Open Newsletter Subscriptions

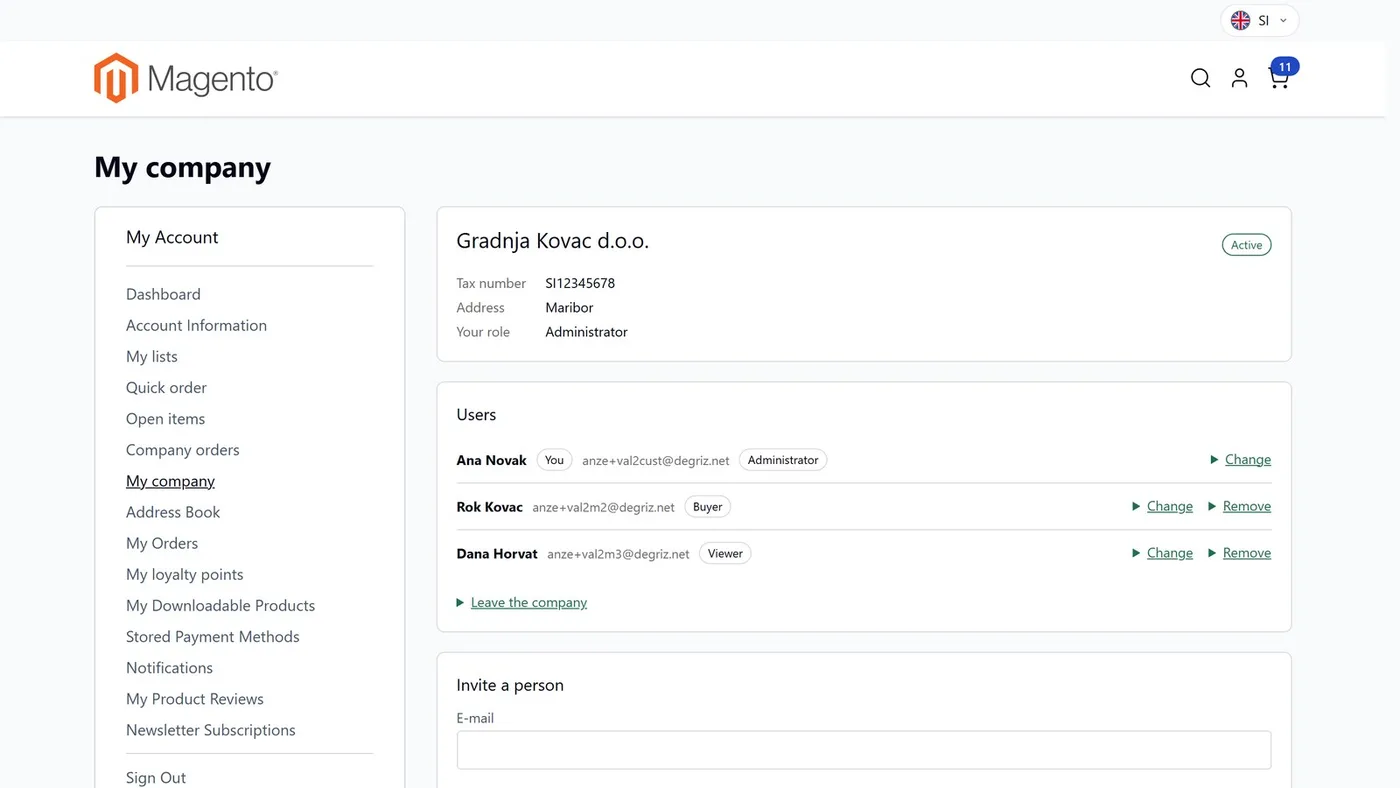click(x=210, y=730)
